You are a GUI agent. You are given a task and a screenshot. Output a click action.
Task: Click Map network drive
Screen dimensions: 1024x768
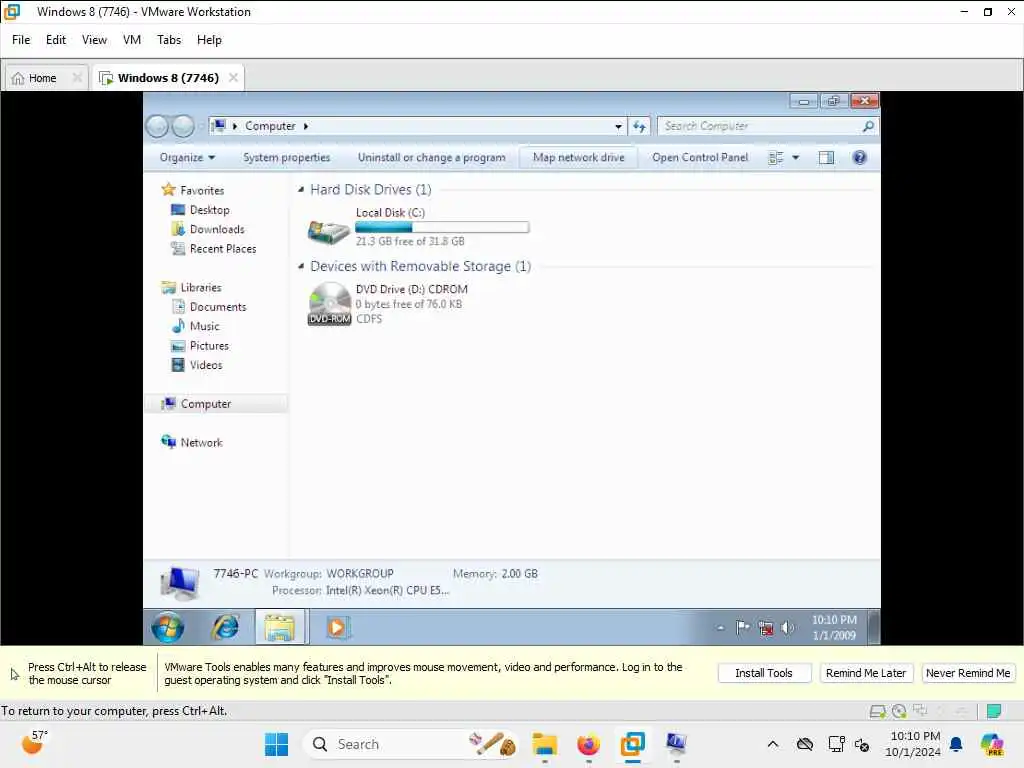pyautogui.click(x=579, y=157)
